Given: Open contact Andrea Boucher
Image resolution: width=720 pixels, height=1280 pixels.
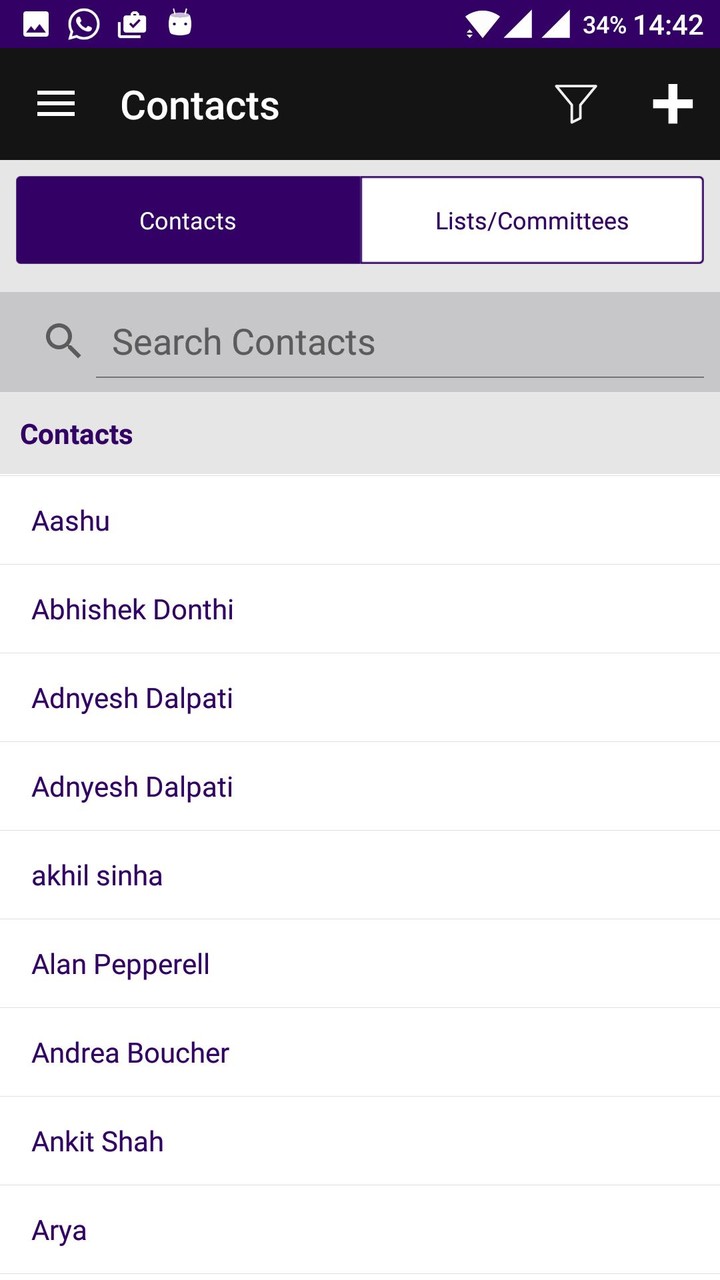Looking at the screenshot, I should pos(360,1052).
